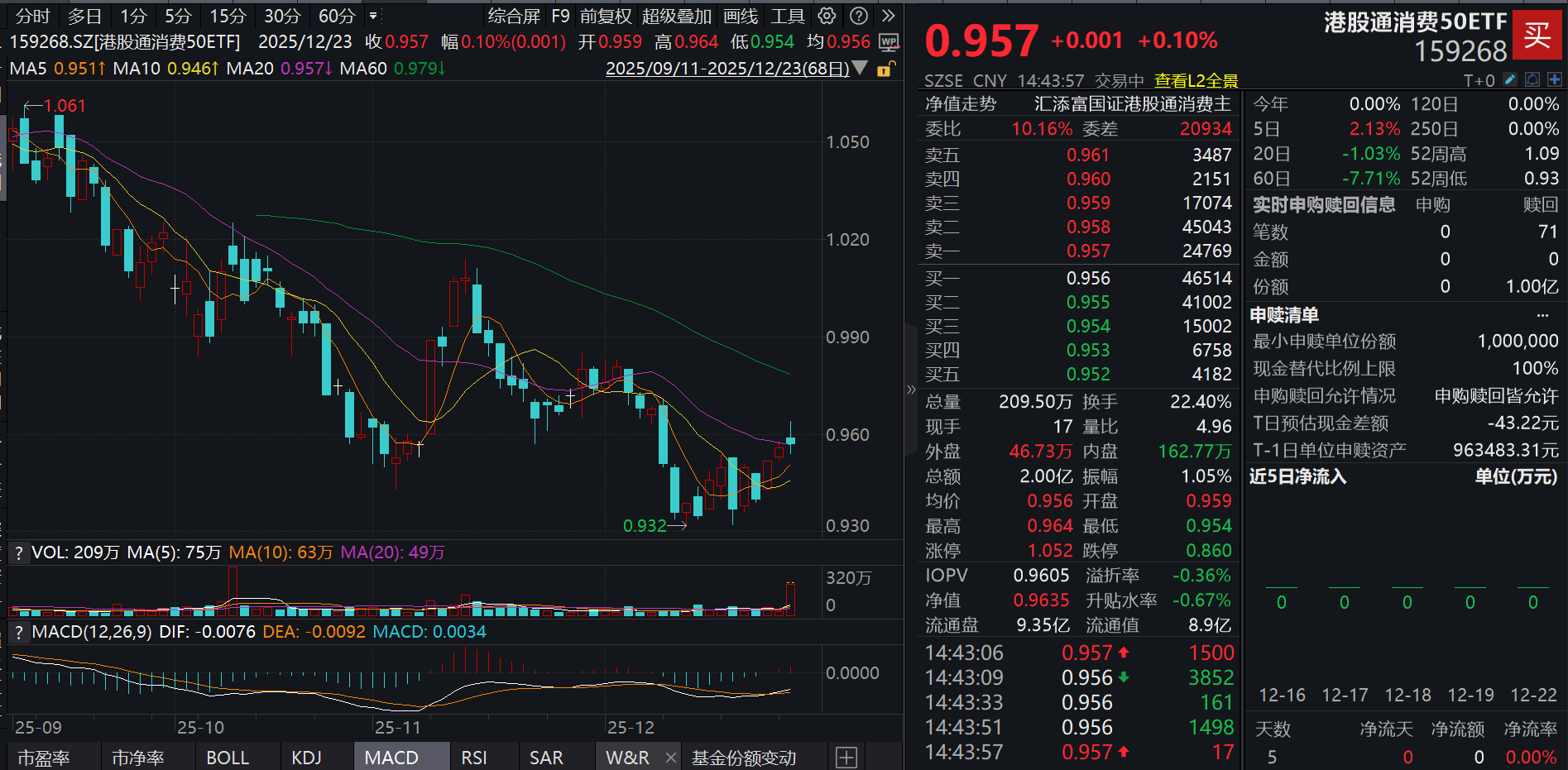Switch to 多日 multi-day view
This screenshot has width=1568, height=770.
(84, 16)
